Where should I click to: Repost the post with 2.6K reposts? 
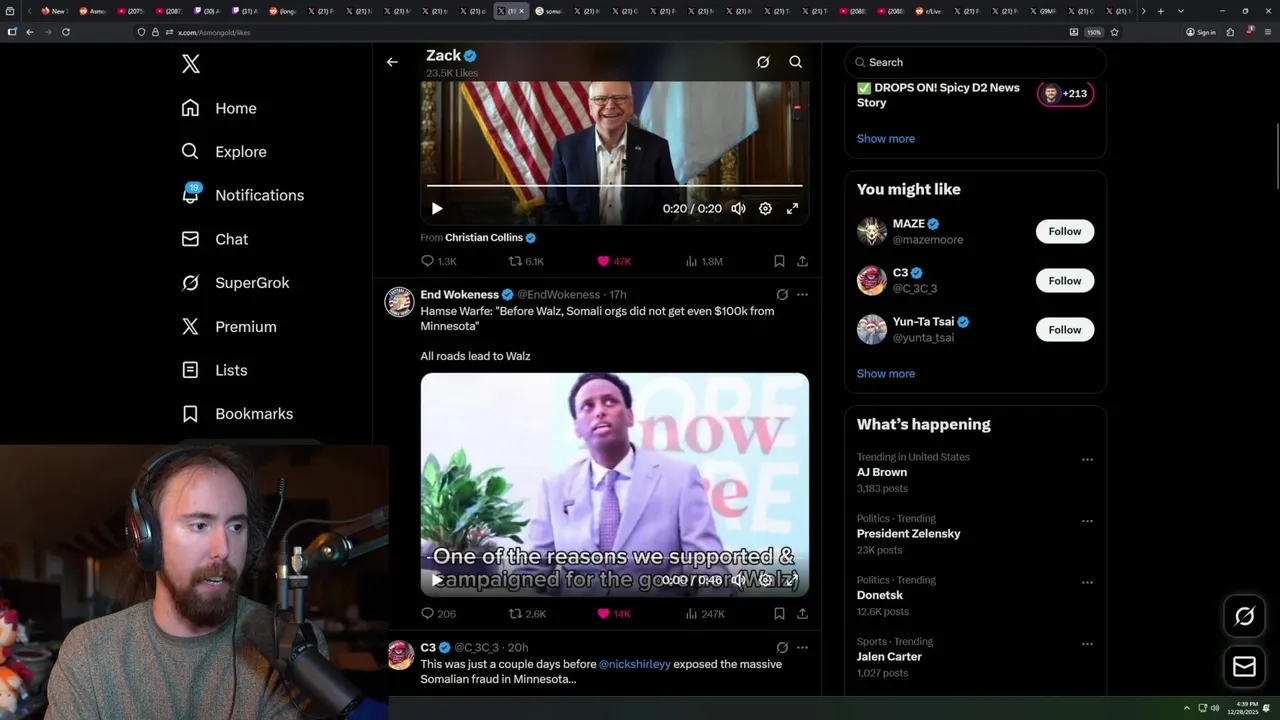tap(527, 614)
